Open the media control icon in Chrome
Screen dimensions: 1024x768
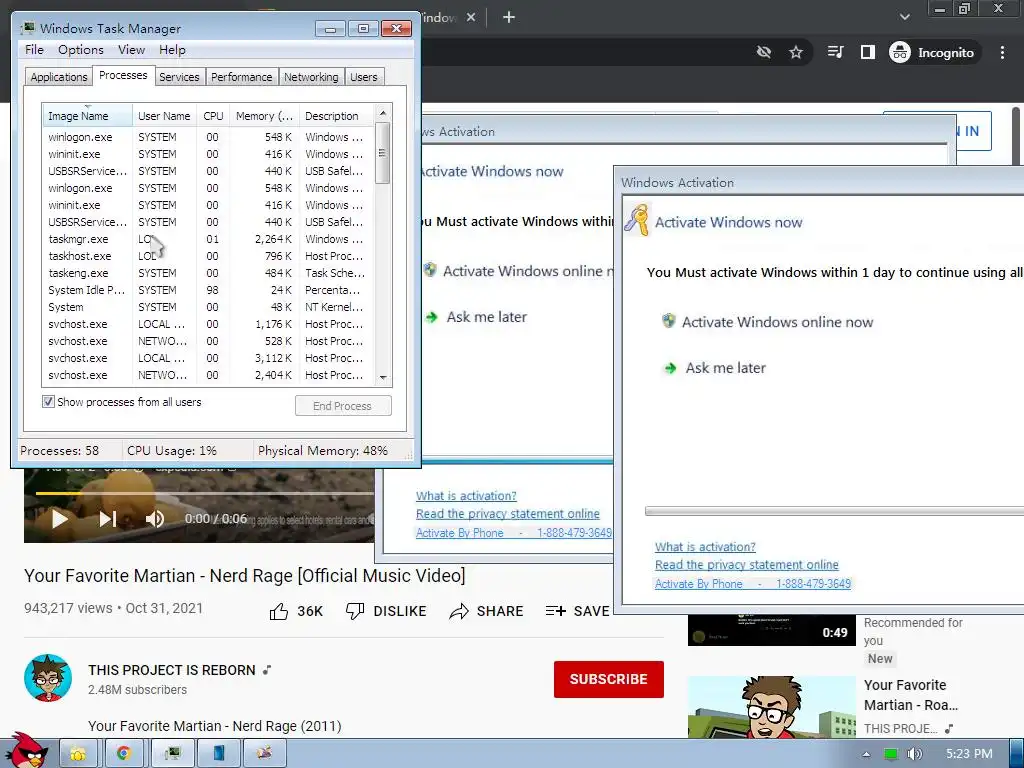[835, 52]
